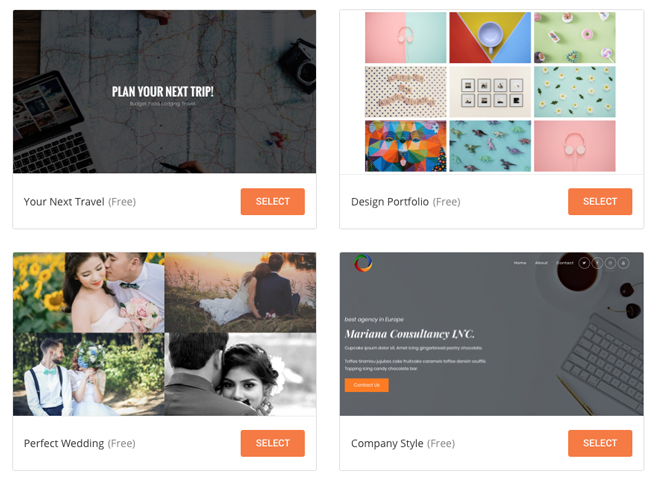Open the About menu item in Company preview
Screen dimensions: 660x482
coord(541,263)
